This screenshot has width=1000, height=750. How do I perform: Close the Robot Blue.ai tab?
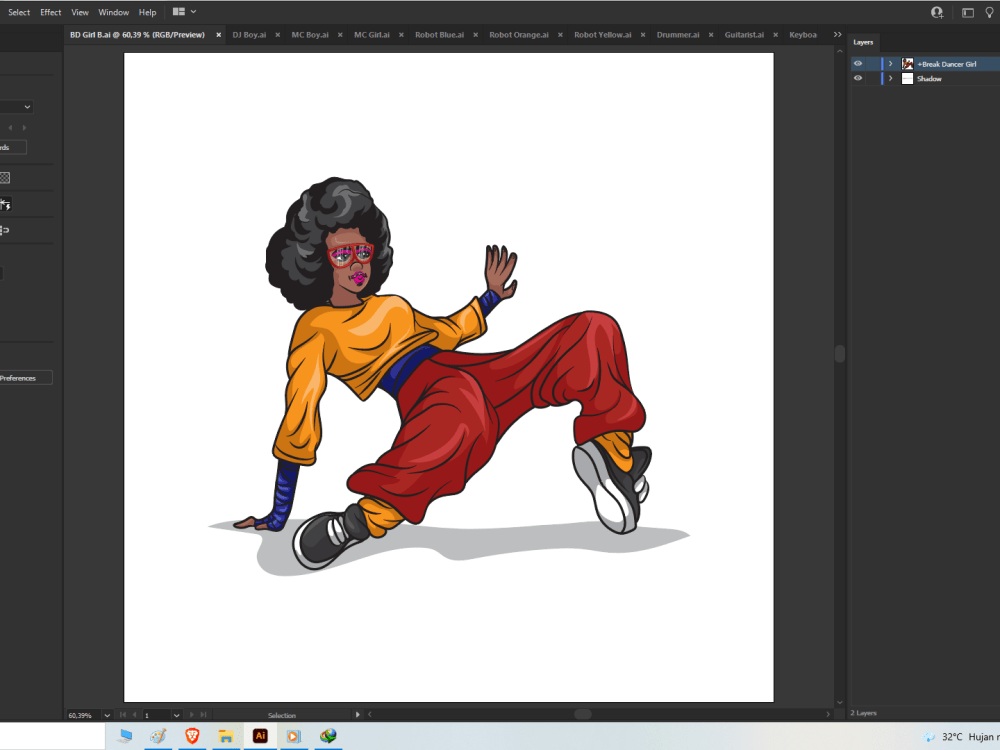click(476, 35)
